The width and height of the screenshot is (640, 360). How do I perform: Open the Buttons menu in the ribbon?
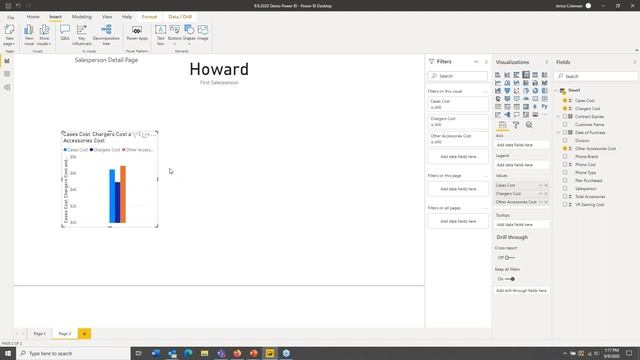point(175,35)
